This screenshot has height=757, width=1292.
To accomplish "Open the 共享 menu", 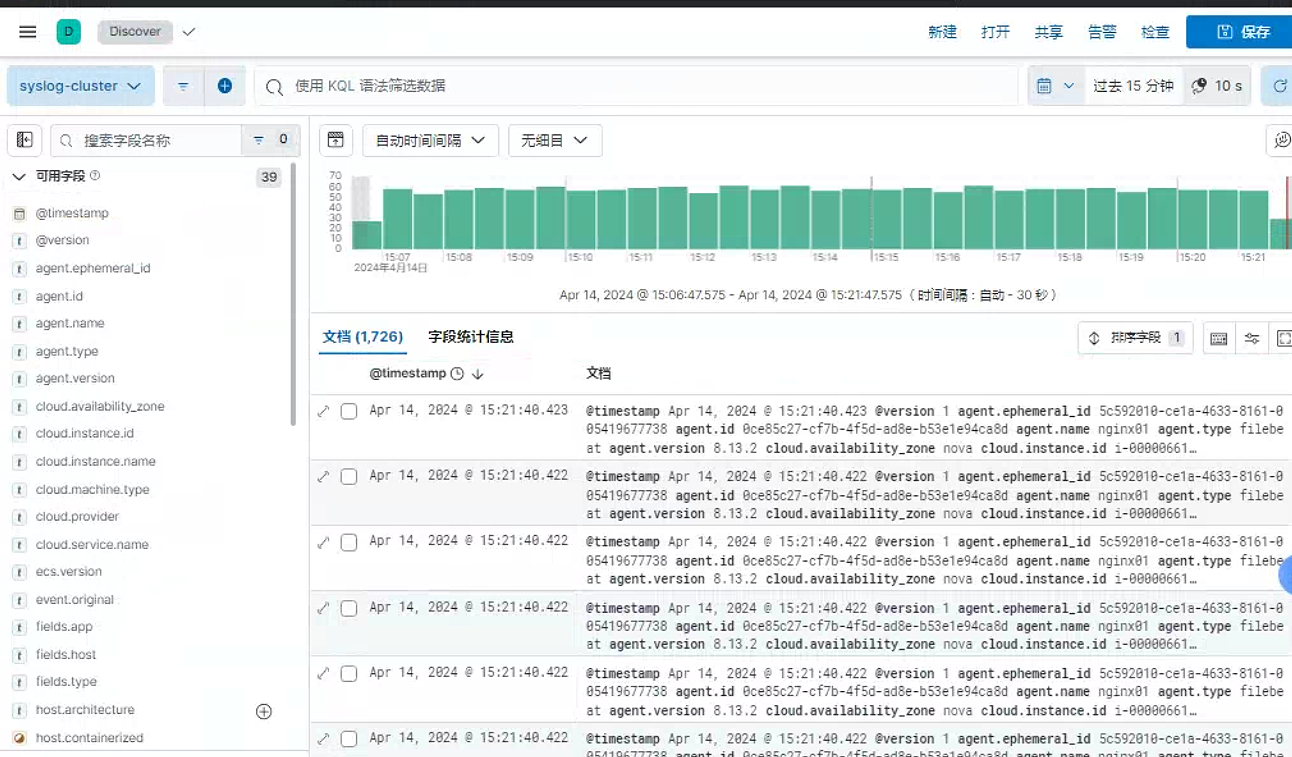I will (1049, 32).
